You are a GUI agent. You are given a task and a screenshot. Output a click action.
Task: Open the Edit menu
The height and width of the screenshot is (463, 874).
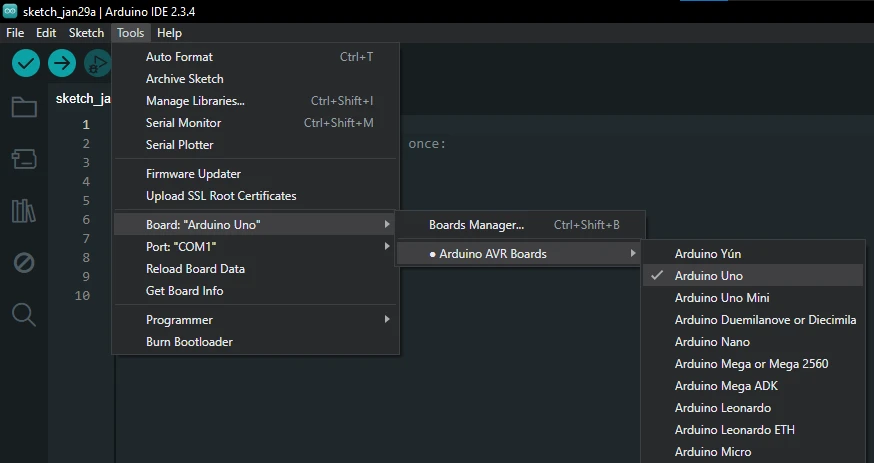point(46,33)
